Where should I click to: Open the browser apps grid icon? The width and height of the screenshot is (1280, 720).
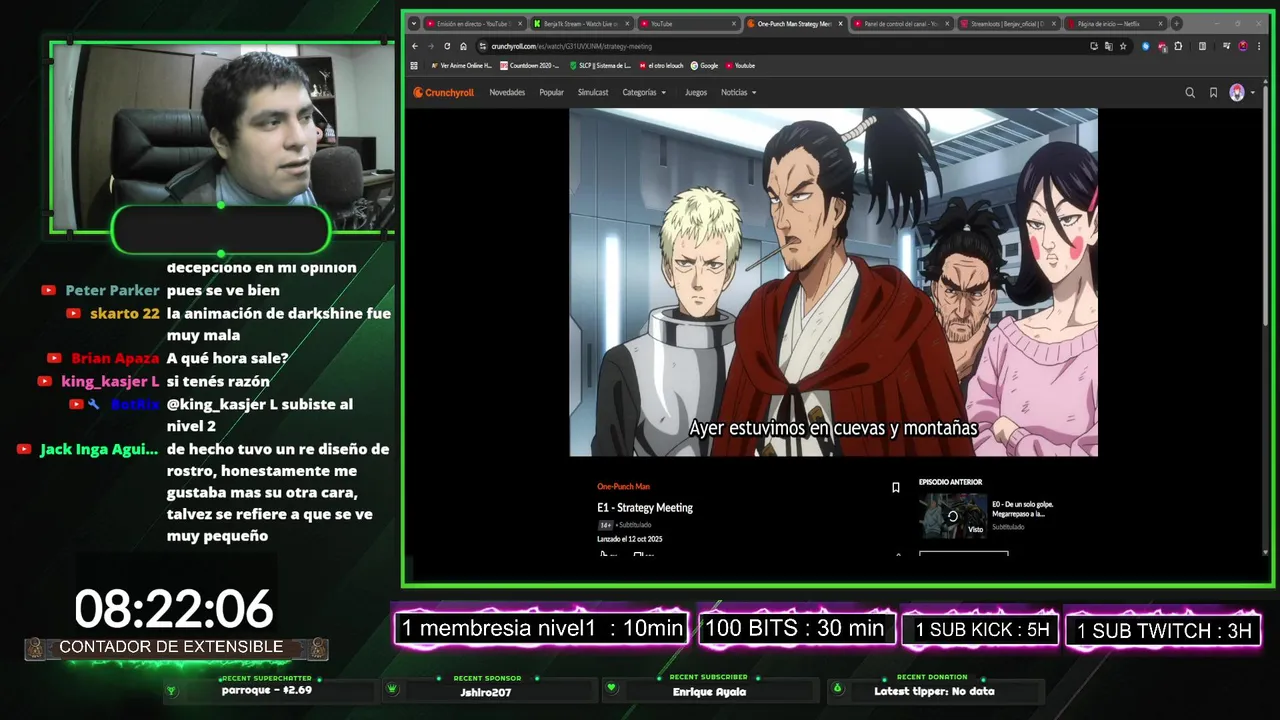415,66
